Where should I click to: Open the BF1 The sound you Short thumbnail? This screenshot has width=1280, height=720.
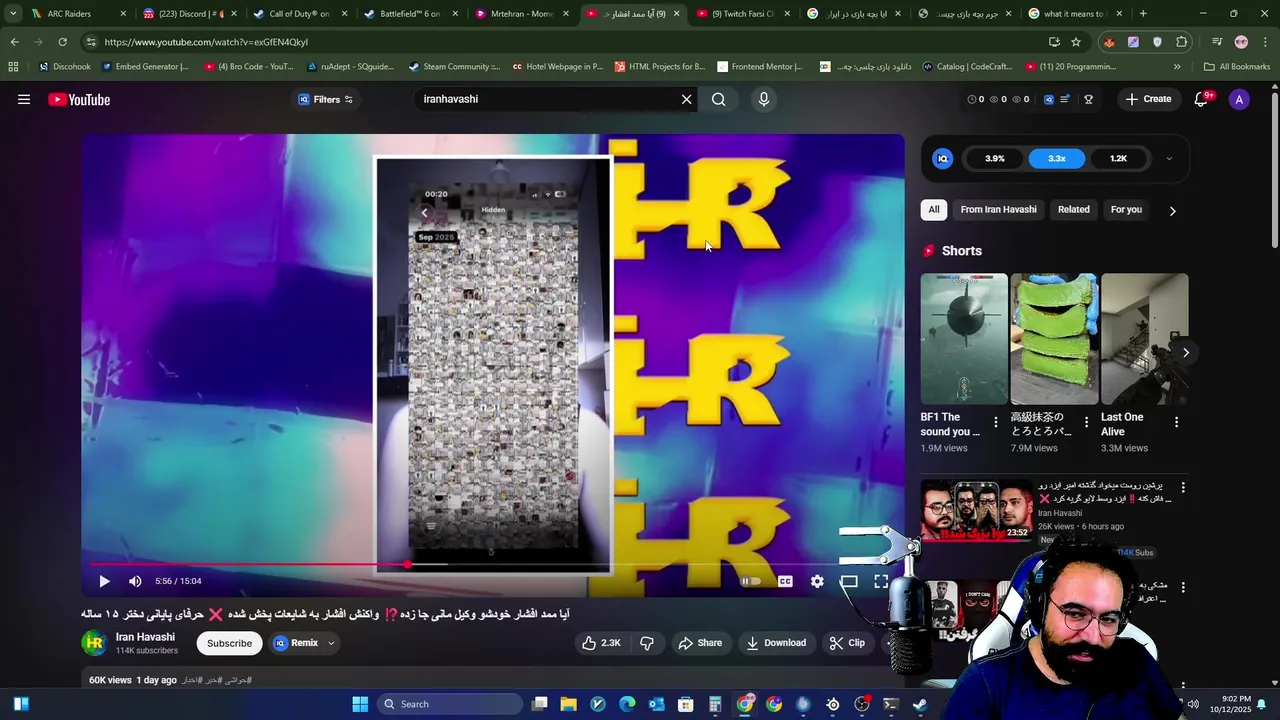964,338
